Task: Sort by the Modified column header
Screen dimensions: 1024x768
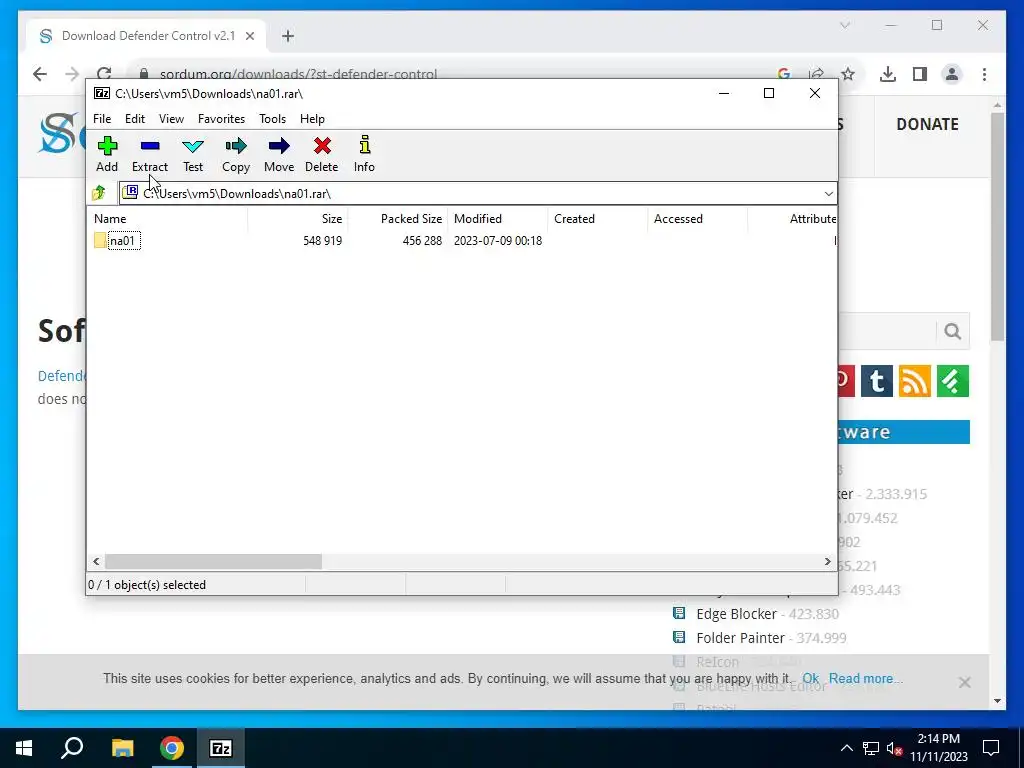Action: tap(498, 219)
